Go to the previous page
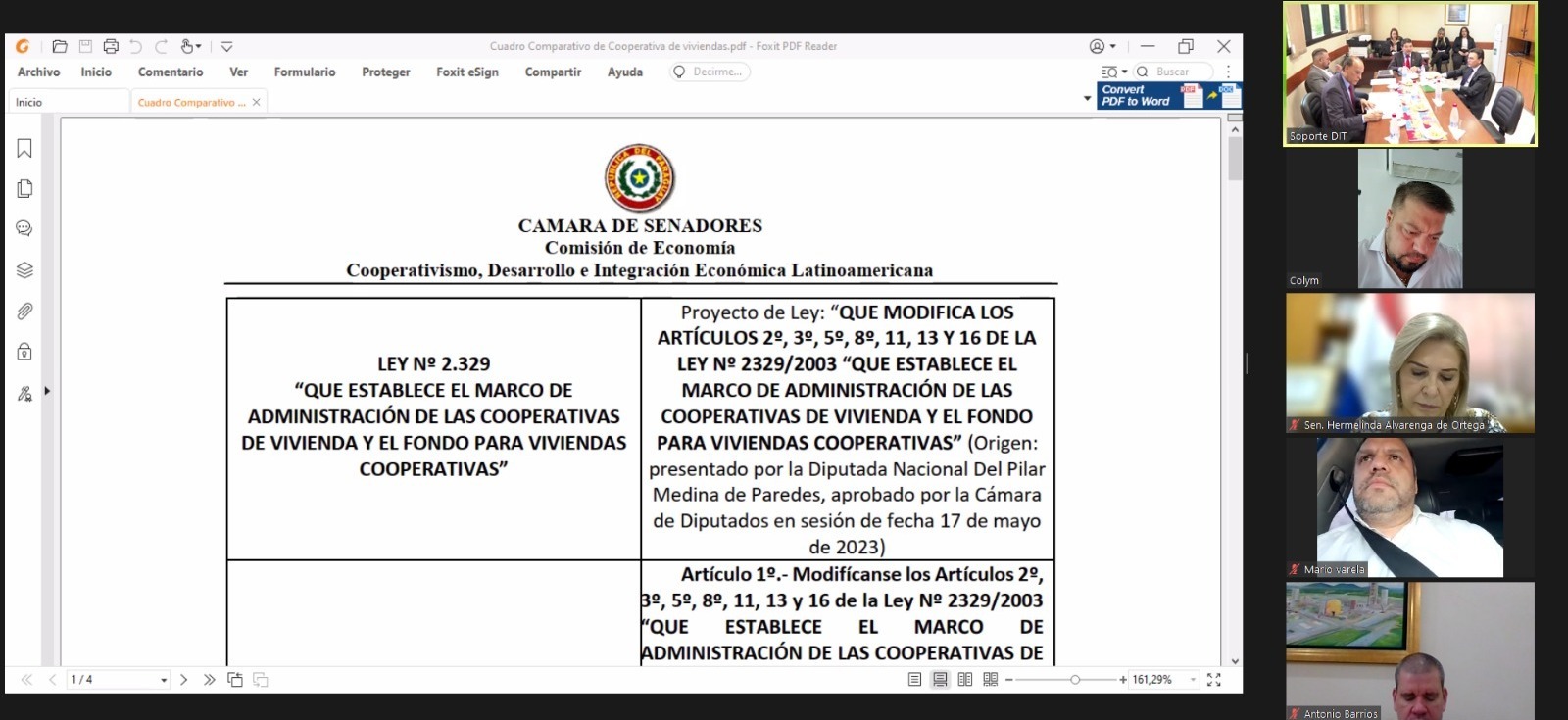The width and height of the screenshot is (1568, 720). coord(52,679)
